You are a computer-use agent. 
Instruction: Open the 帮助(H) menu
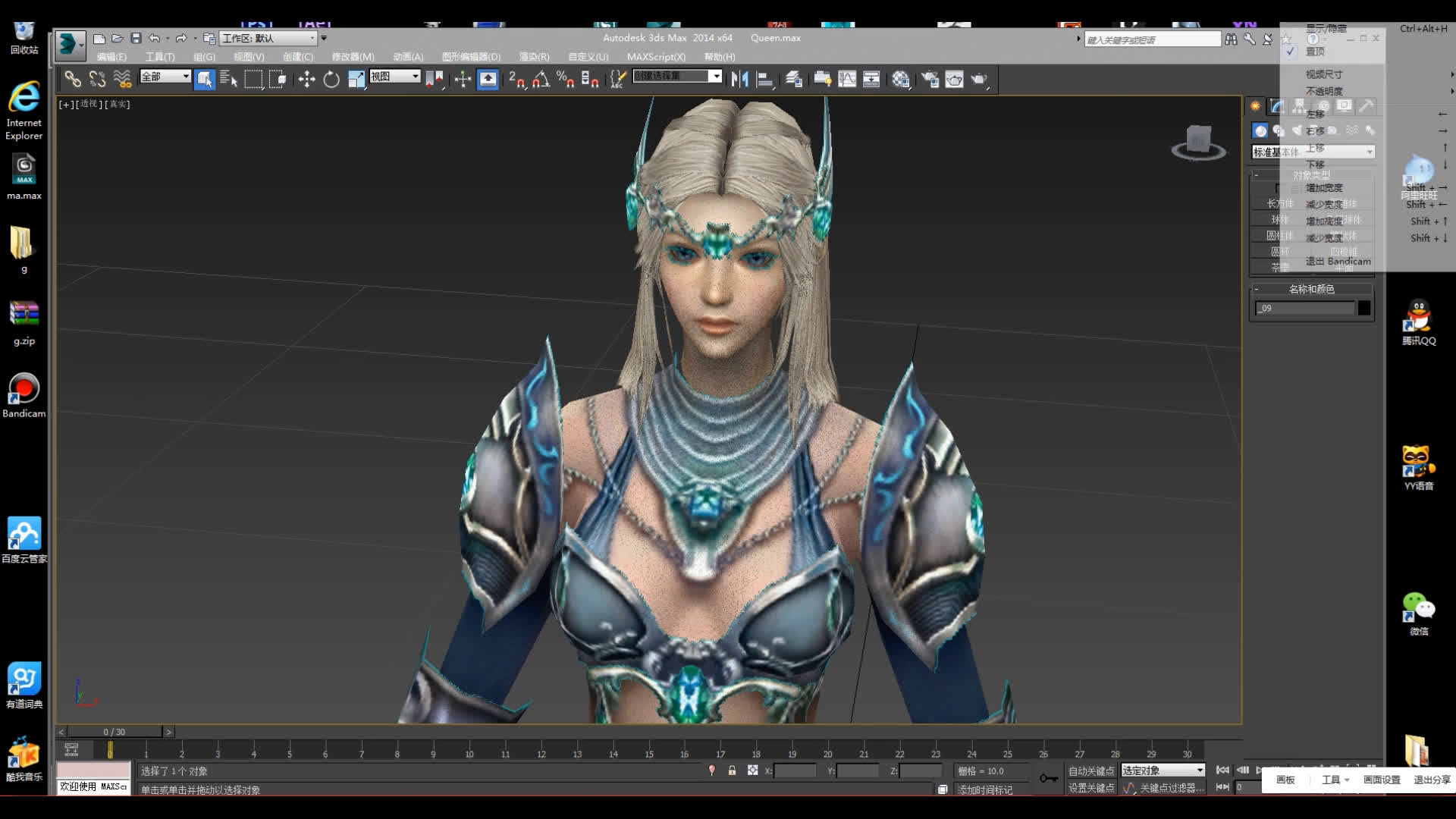(720, 57)
